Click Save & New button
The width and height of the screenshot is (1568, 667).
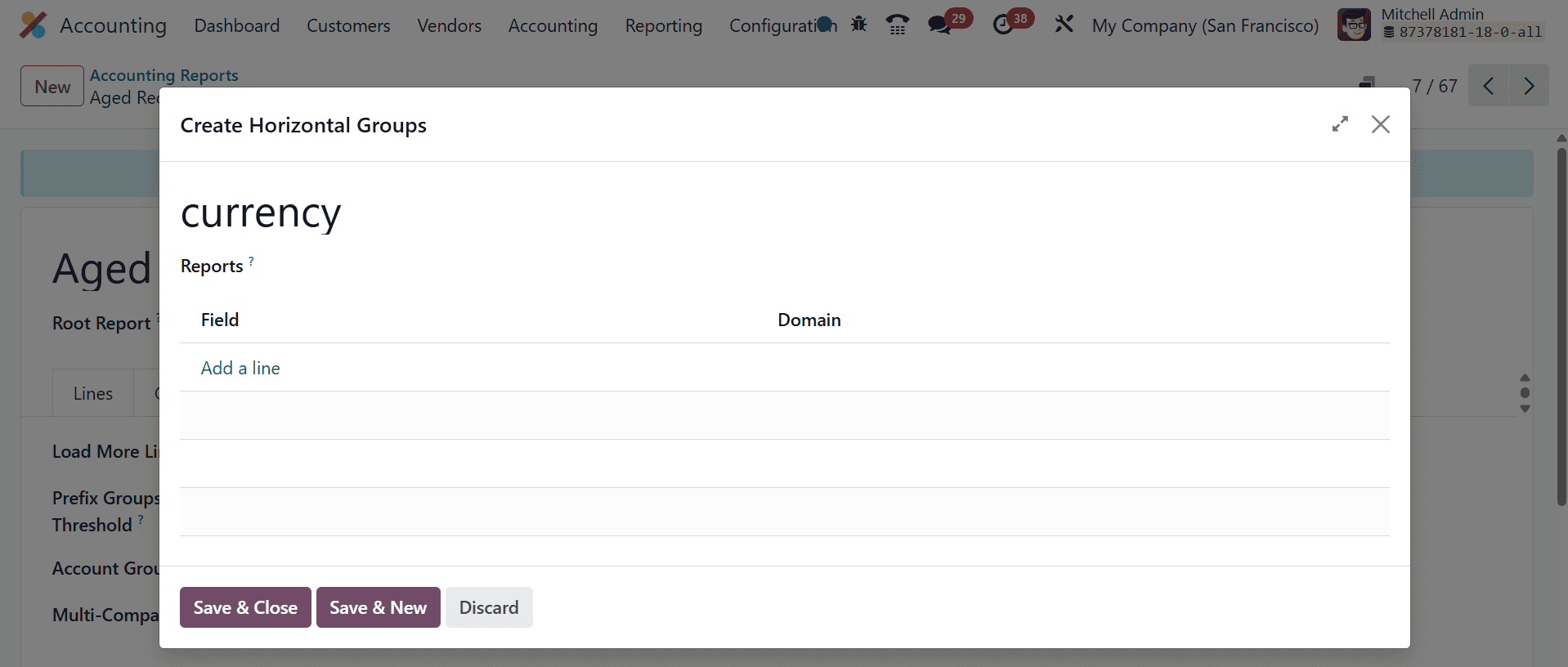pos(379,607)
